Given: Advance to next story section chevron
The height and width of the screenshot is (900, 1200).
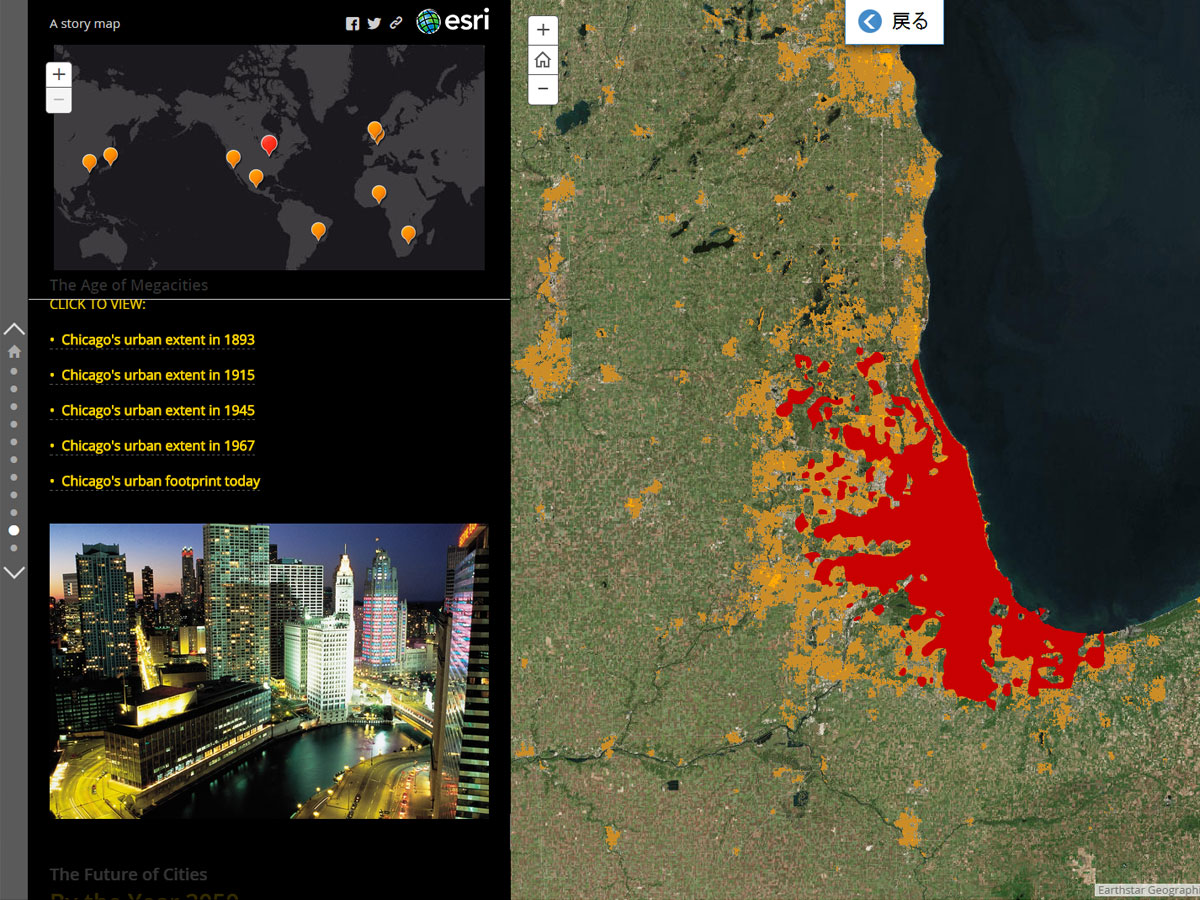Looking at the screenshot, I should (x=14, y=573).
